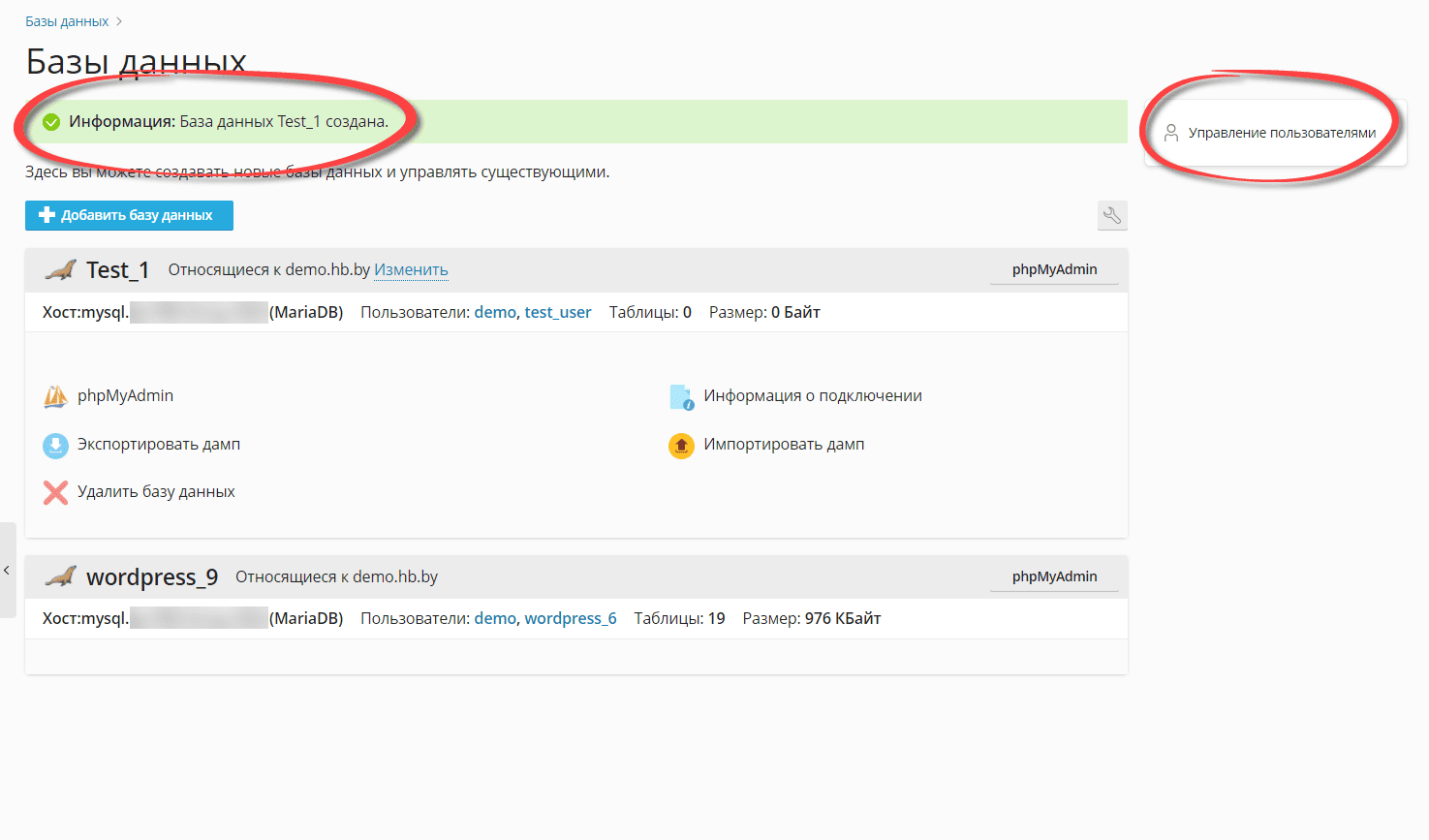
Task: Expand the collapsed left sidebar arrow
Action: pos(7,570)
